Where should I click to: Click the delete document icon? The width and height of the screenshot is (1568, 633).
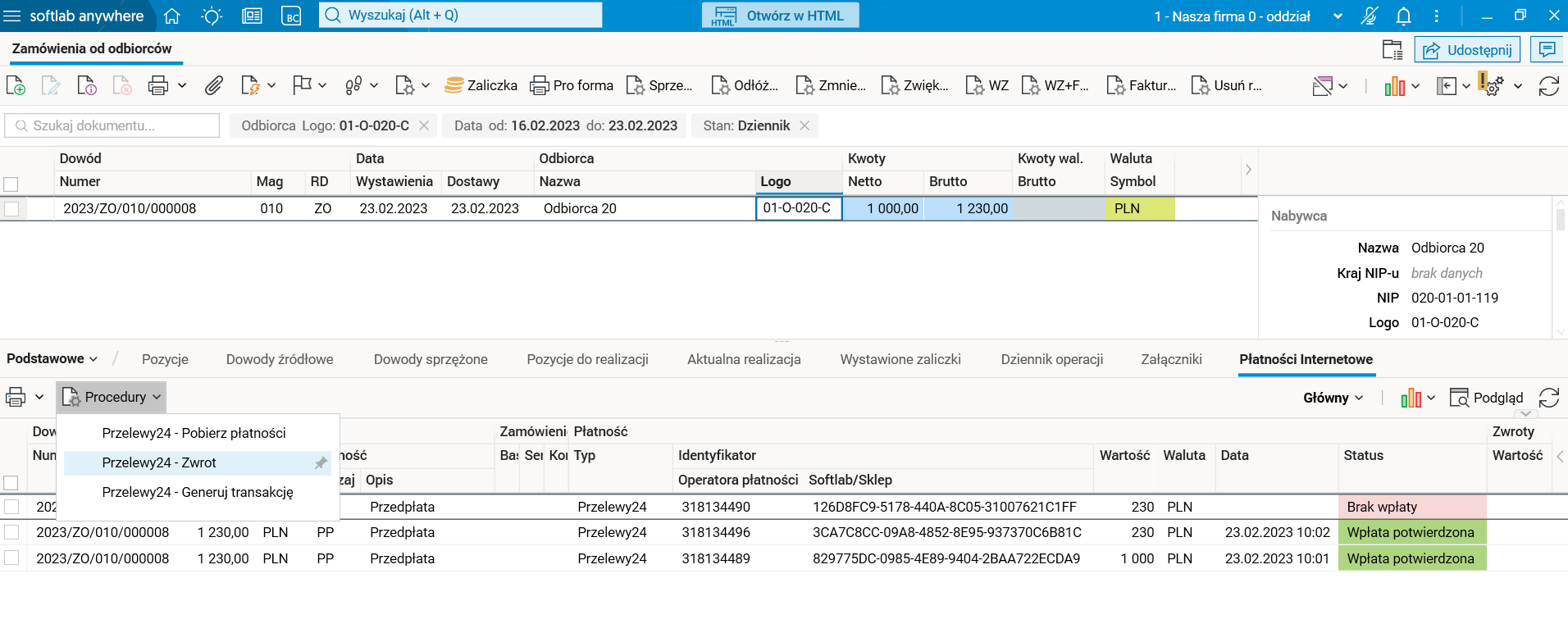click(x=122, y=85)
